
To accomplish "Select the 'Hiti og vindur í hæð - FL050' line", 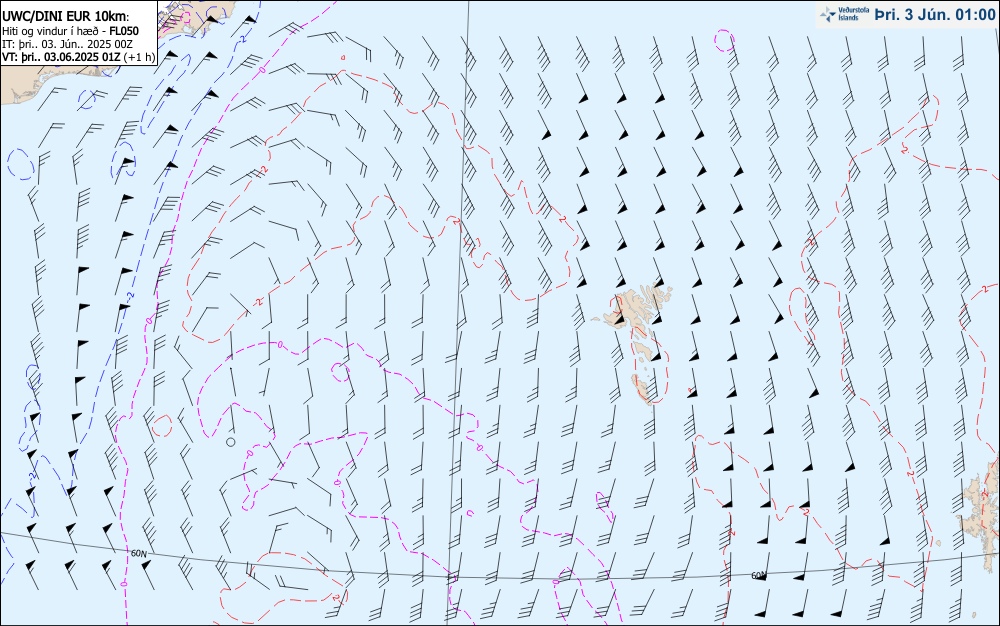I will [70, 31].
